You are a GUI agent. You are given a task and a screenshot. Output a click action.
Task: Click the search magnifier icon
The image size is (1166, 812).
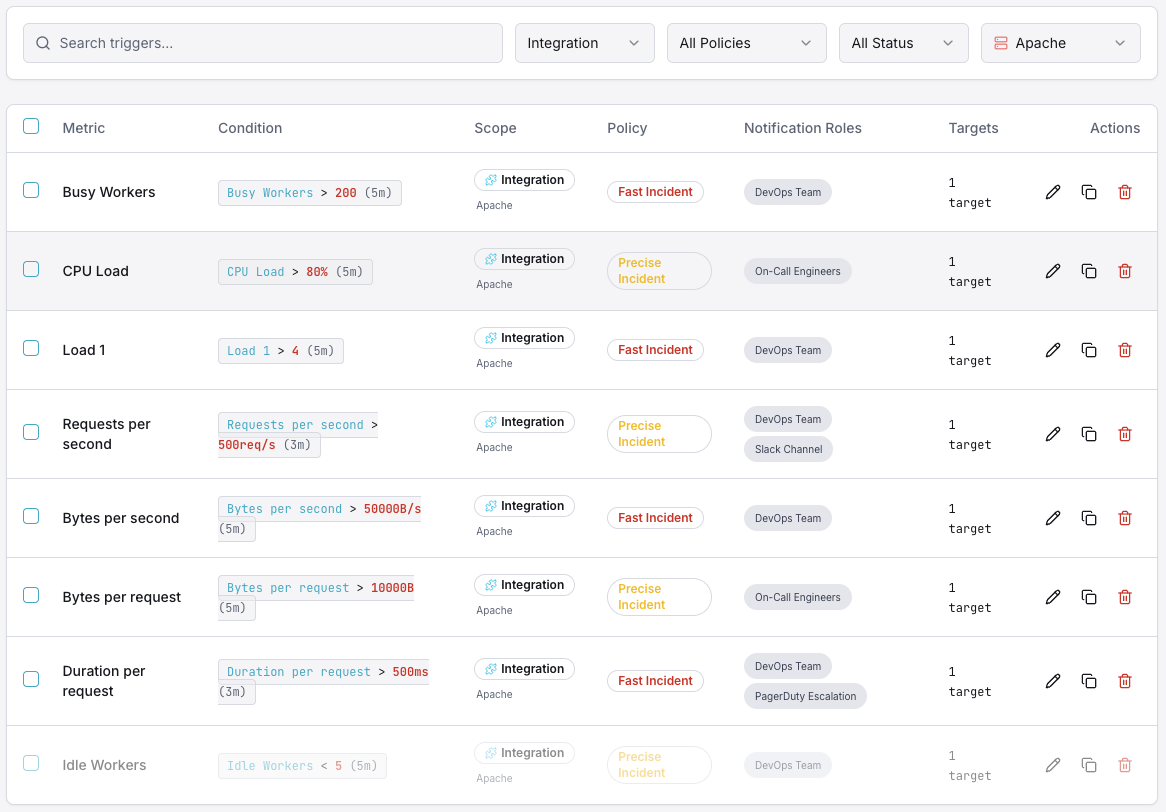pos(42,43)
